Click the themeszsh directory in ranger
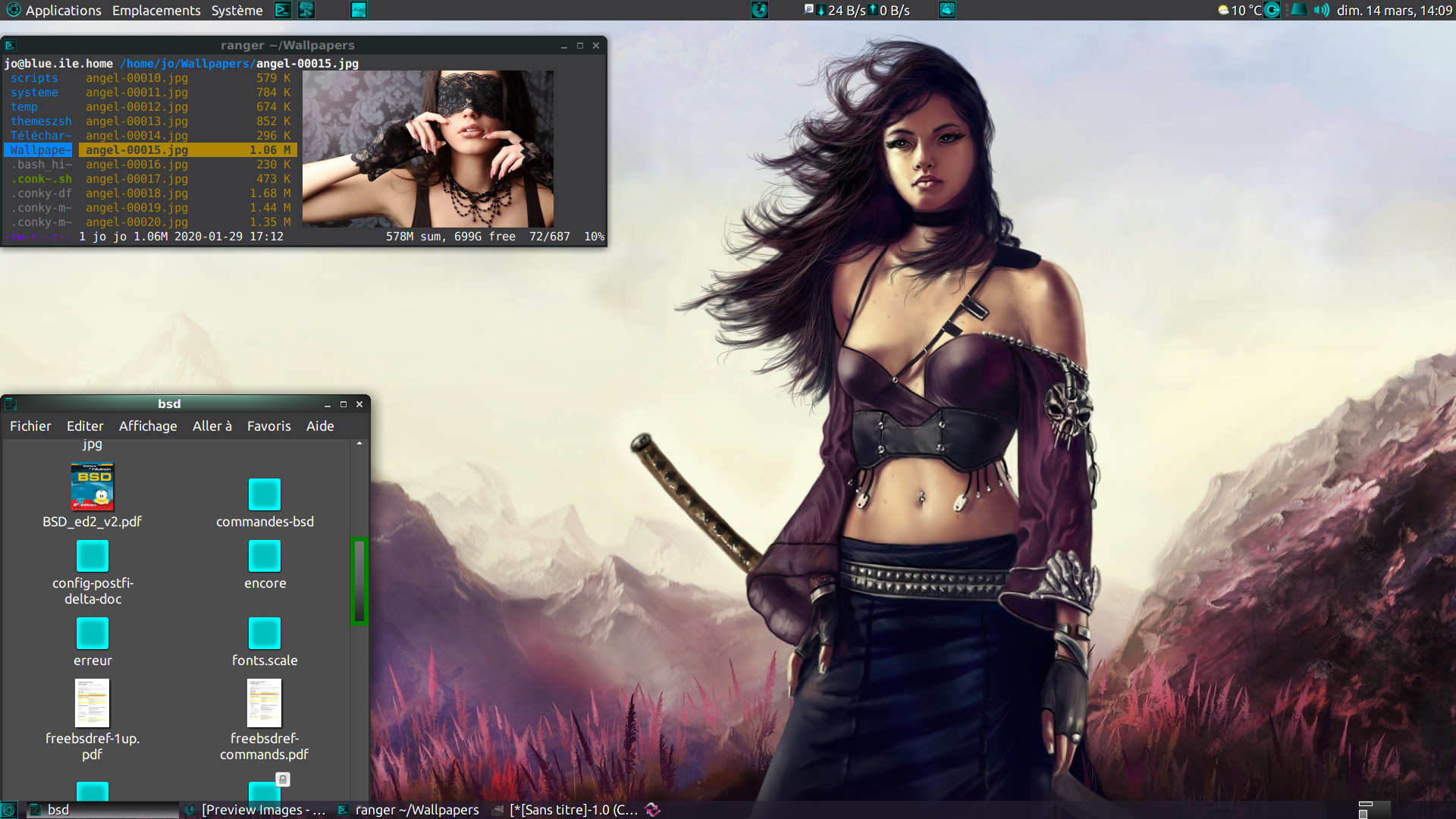The width and height of the screenshot is (1456, 819). (41, 121)
